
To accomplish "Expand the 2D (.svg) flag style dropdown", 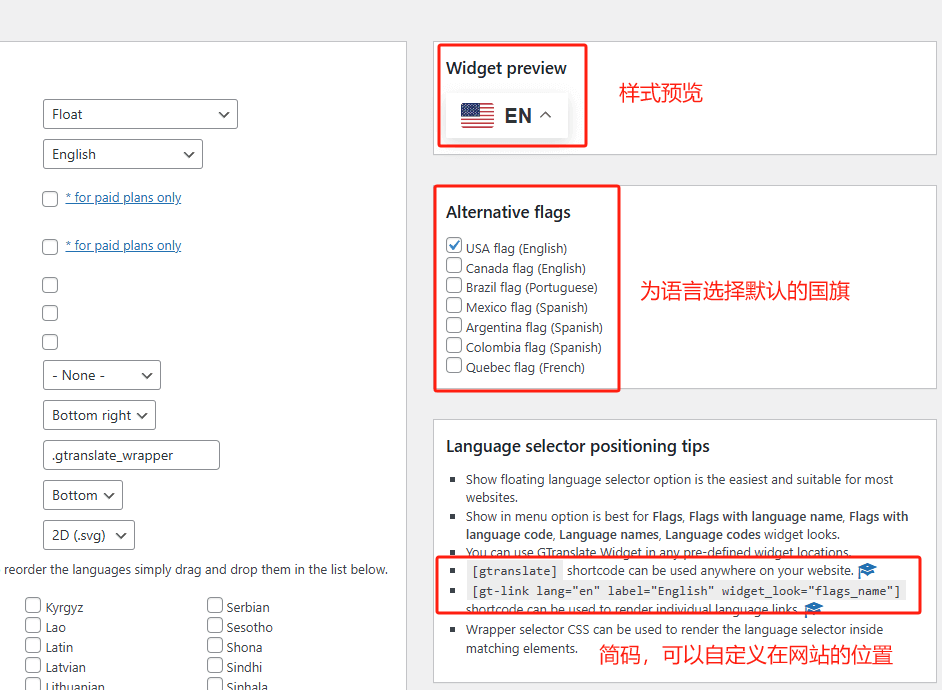I will pos(88,535).
